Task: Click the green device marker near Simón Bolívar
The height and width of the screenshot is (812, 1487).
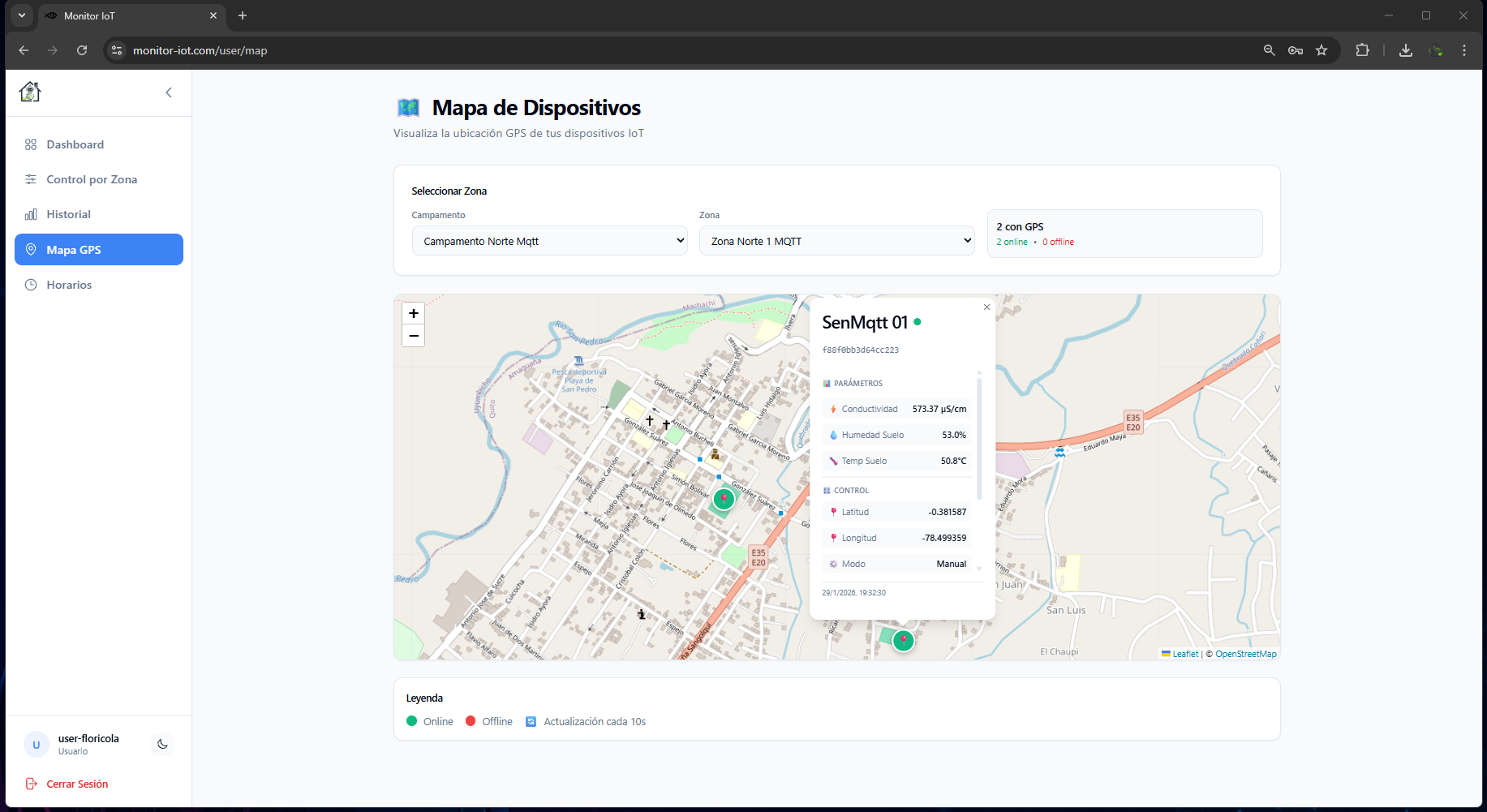Action: click(724, 499)
